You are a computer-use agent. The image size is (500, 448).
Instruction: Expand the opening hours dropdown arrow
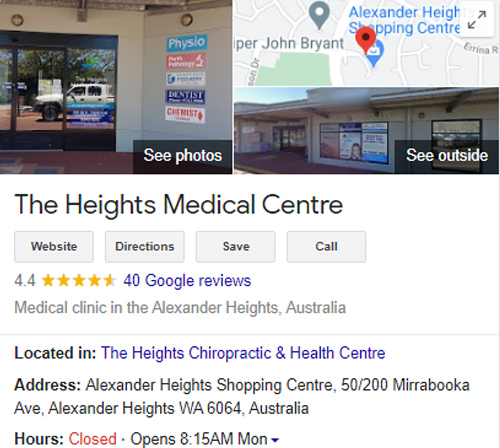tap(275, 440)
